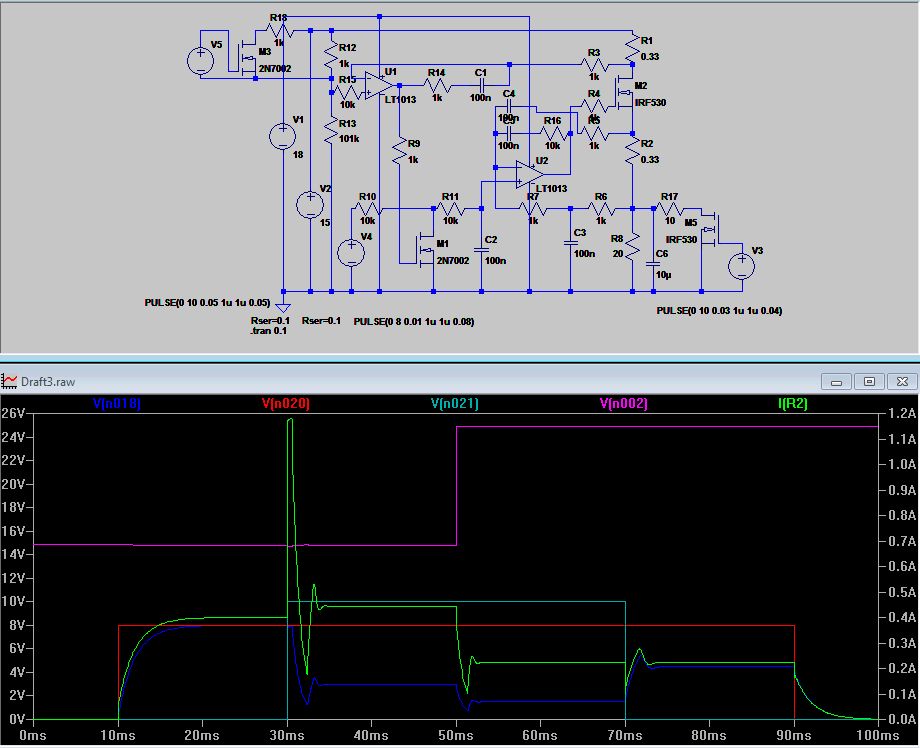Click capacitor C1 100n symbol

[x=481, y=86]
